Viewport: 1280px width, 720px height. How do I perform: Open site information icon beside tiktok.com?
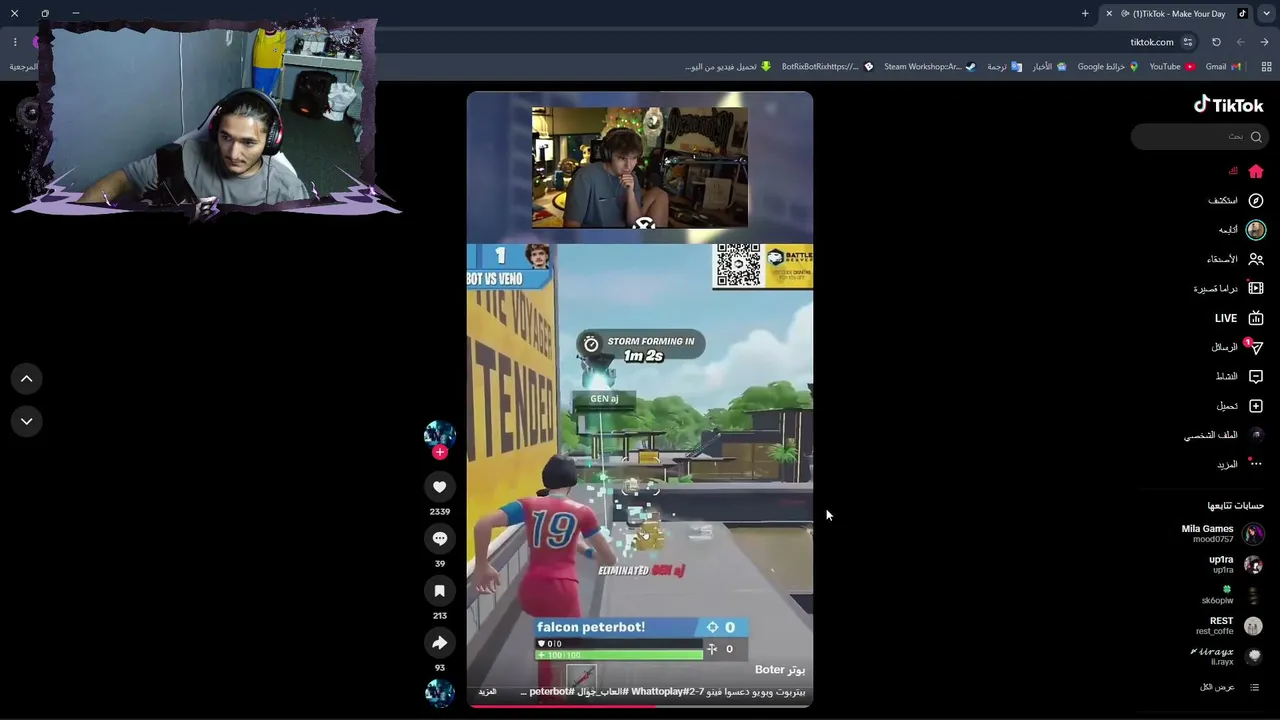pyautogui.click(x=1188, y=42)
